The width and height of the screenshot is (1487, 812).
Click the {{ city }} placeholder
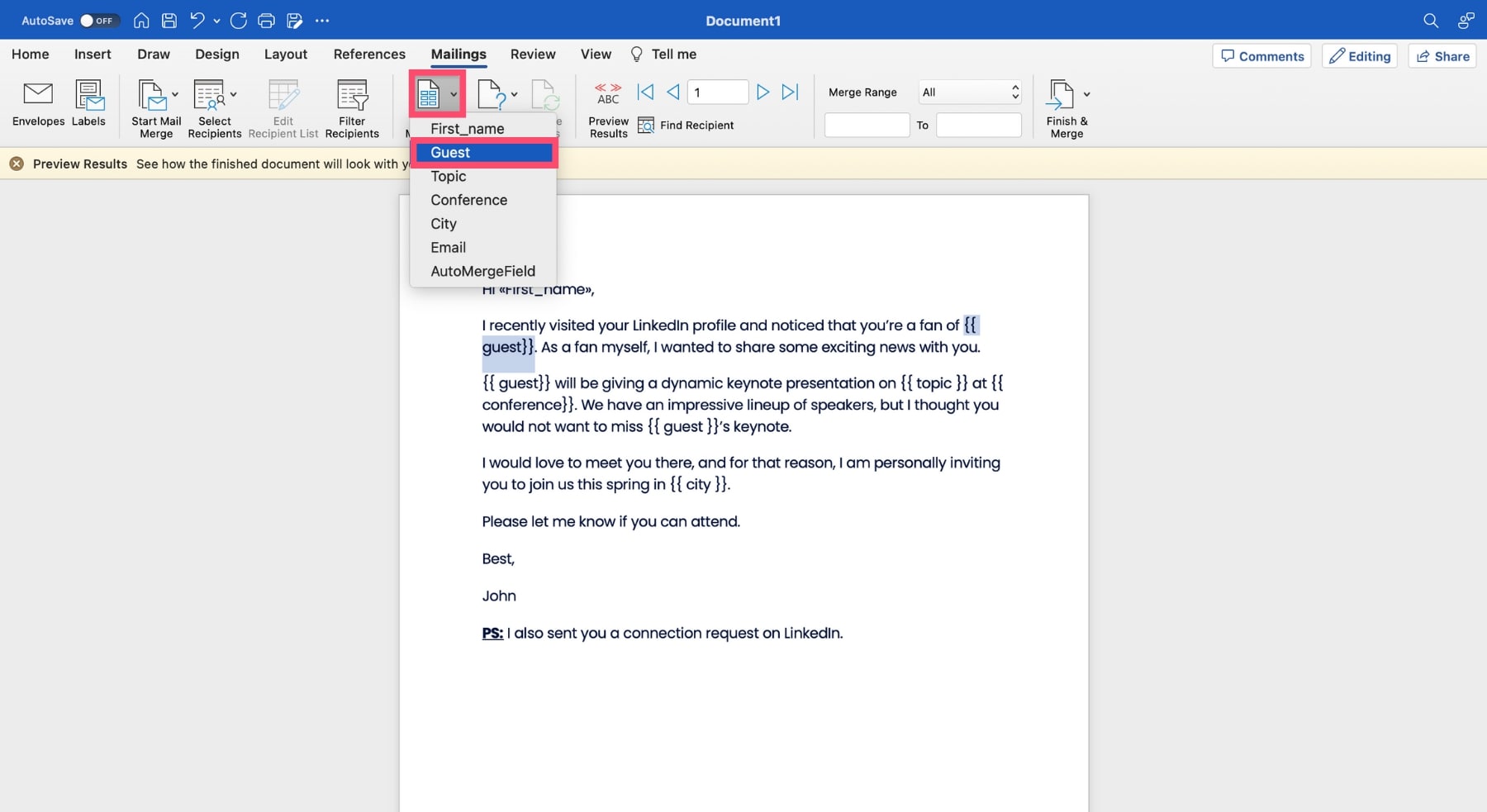[x=699, y=484]
